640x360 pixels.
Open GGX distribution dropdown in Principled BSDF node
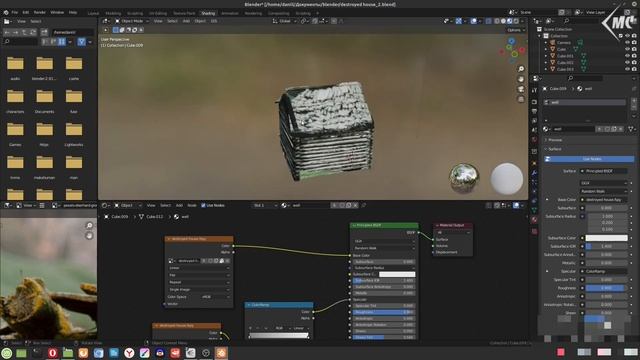[x=384, y=241]
